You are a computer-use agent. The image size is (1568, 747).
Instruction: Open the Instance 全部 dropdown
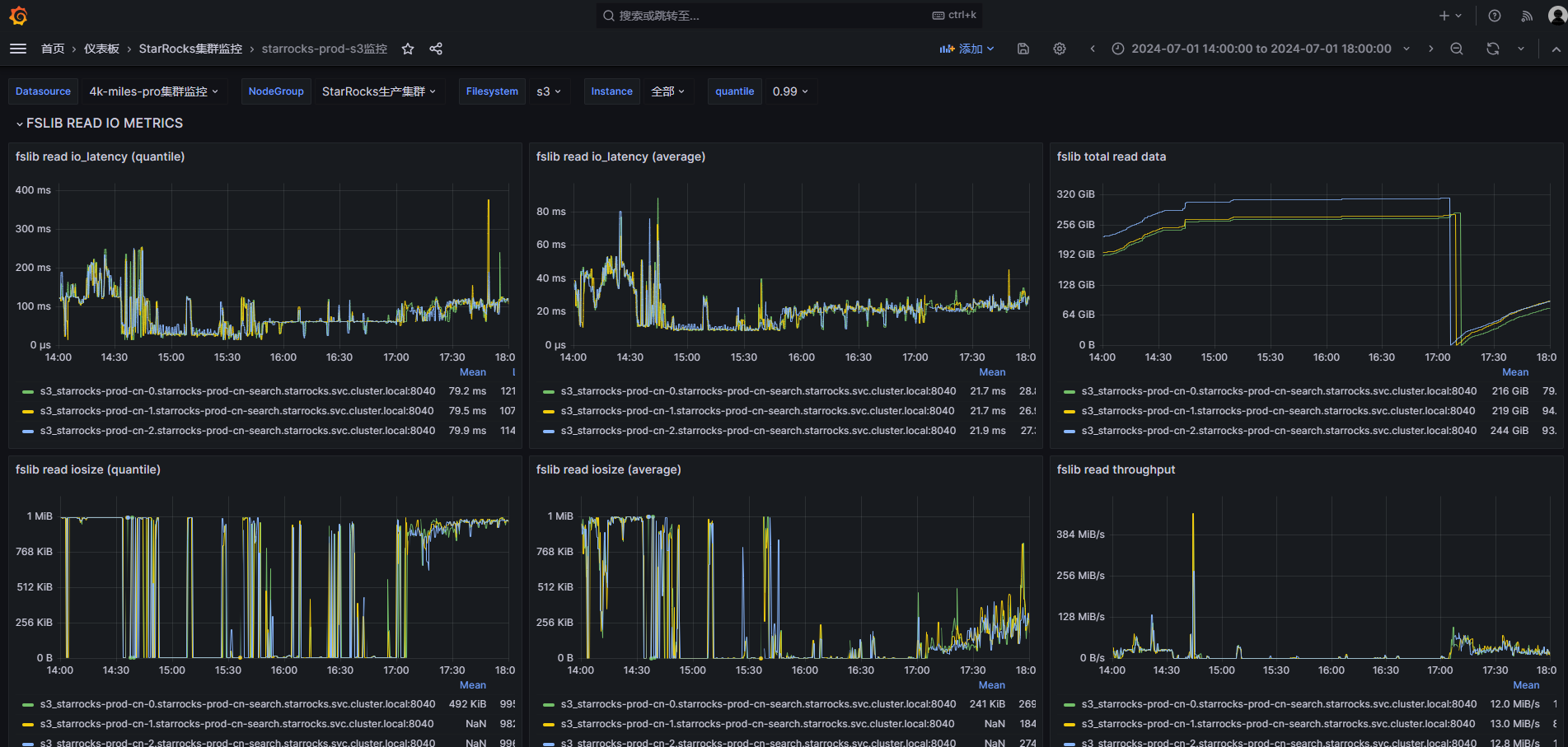point(667,91)
